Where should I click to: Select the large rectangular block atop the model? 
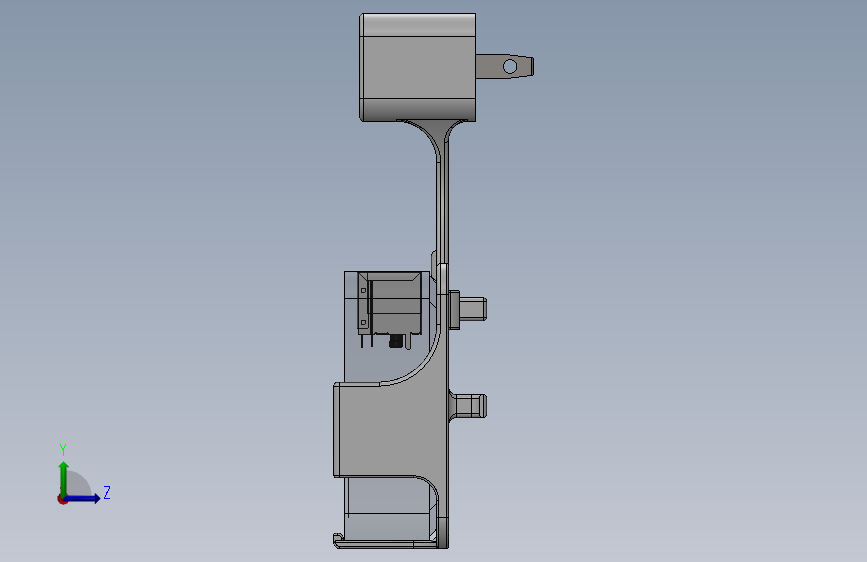tap(417, 67)
